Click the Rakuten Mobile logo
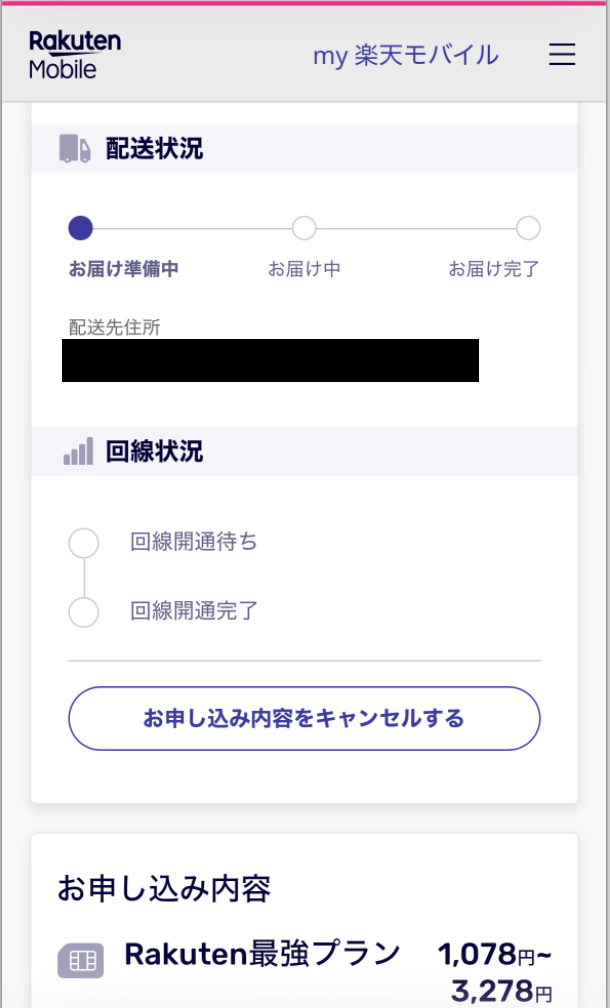The height and width of the screenshot is (1008, 610). (75, 55)
